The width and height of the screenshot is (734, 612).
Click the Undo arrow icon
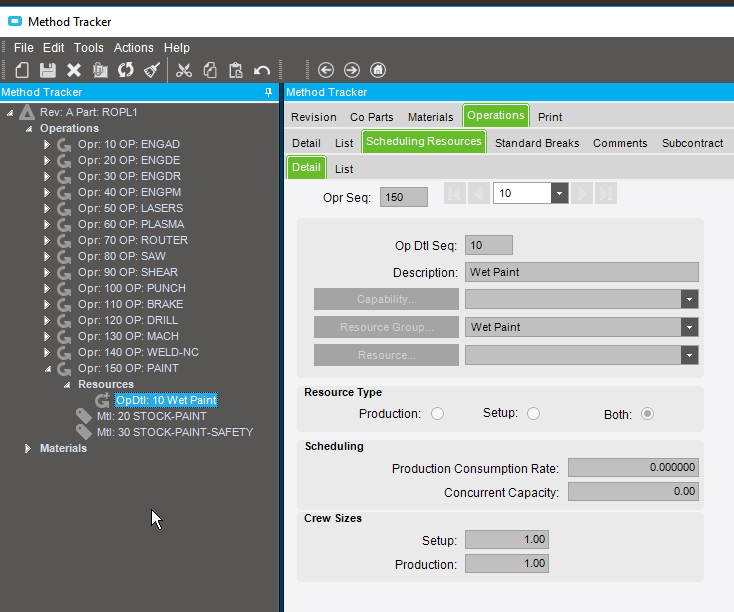coord(262,70)
